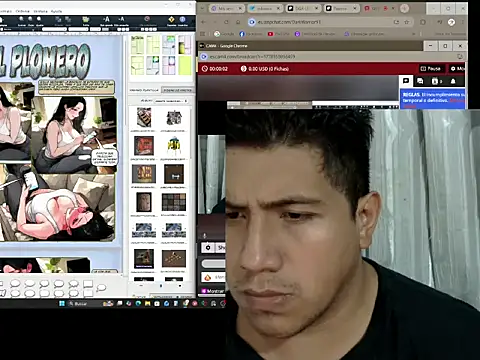The image size is (480, 360).
Task: Open the Chrome three-dot menu
Action: pyautogui.click(x=463, y=22)
